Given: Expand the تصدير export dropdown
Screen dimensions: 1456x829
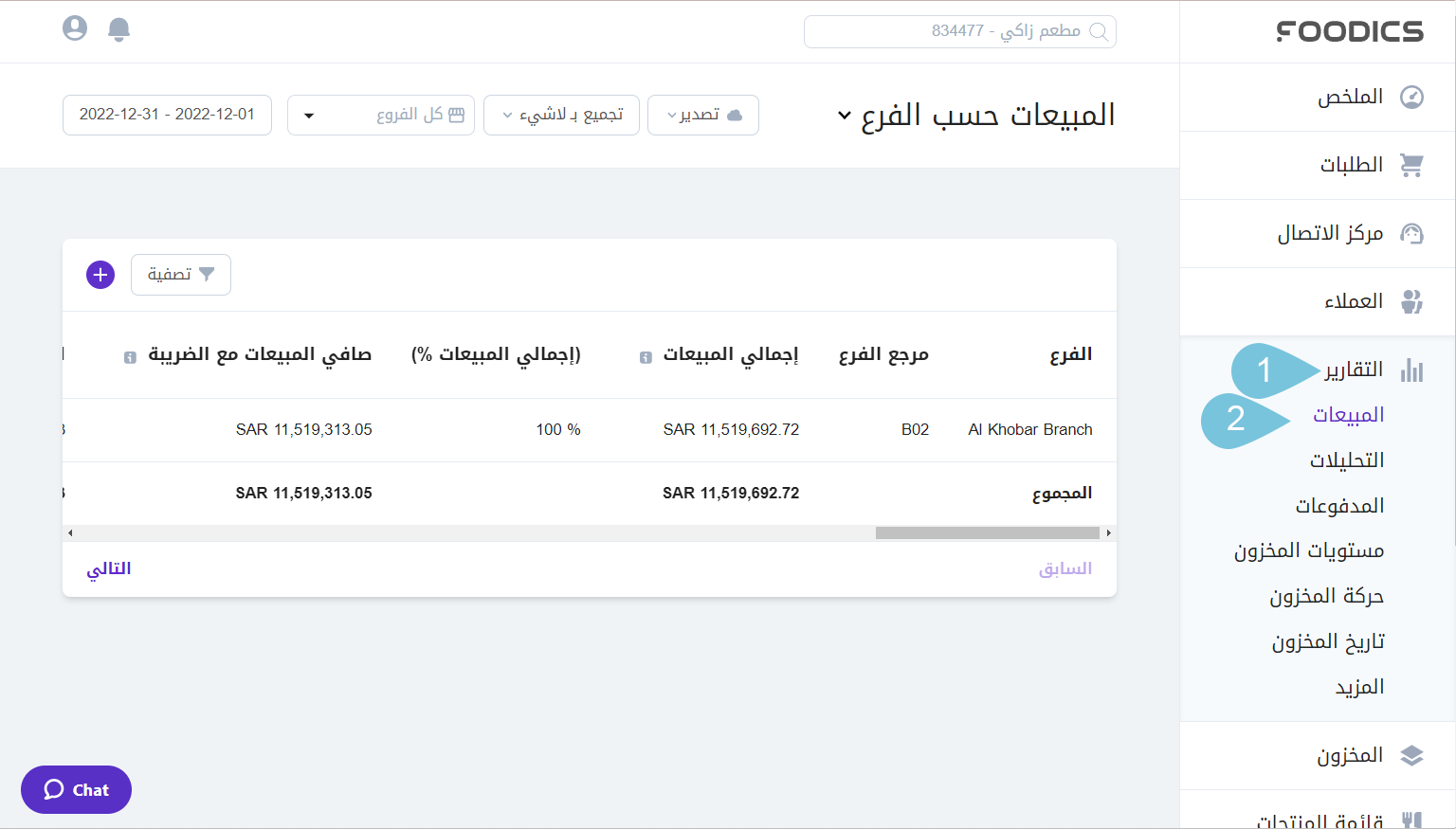Looking at the screenshot, I should pyautogui.click(x=702, y=115).
